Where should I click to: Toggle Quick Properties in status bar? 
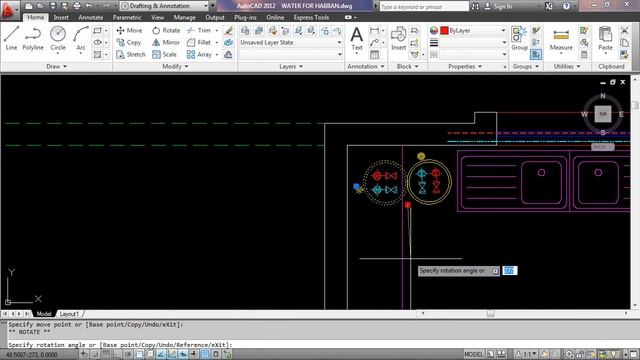point(216,354)
